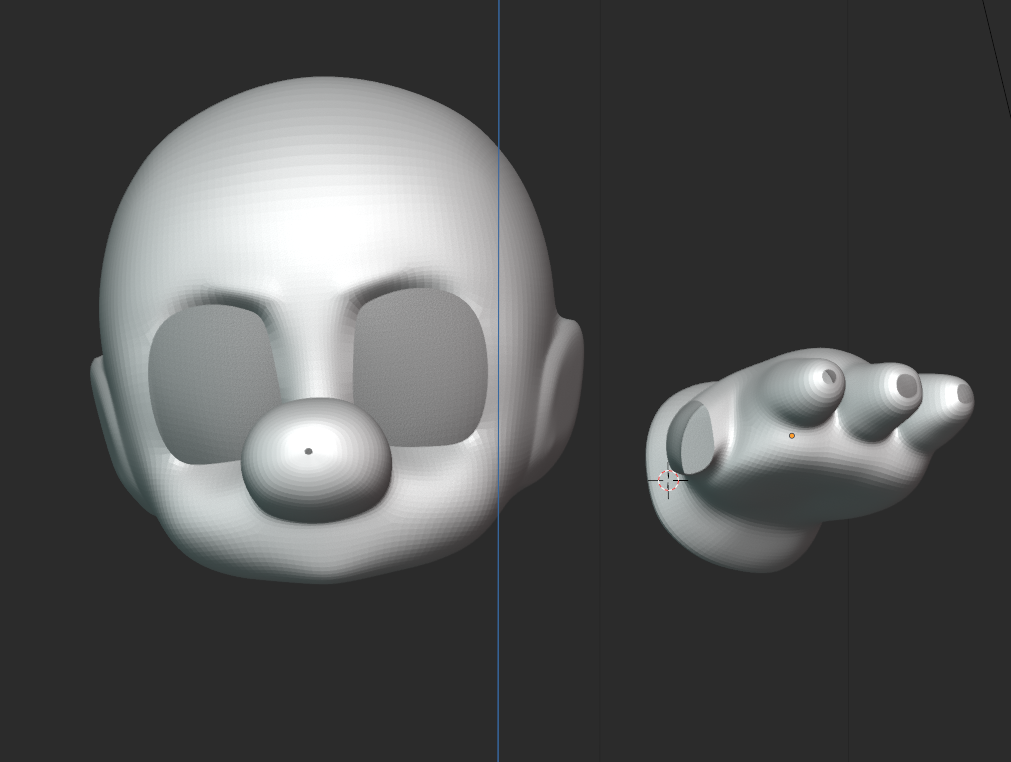
Task: Select the head's left eye socket
Action: coord(208,380)
